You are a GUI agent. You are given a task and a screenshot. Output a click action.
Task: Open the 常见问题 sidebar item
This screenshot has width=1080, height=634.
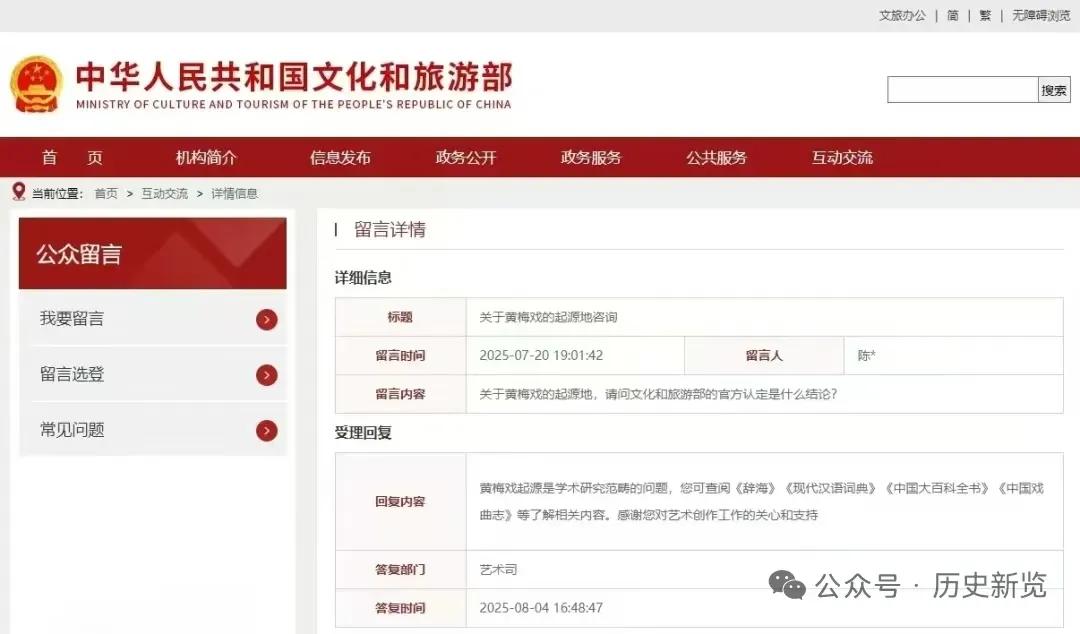click(153, 430)
